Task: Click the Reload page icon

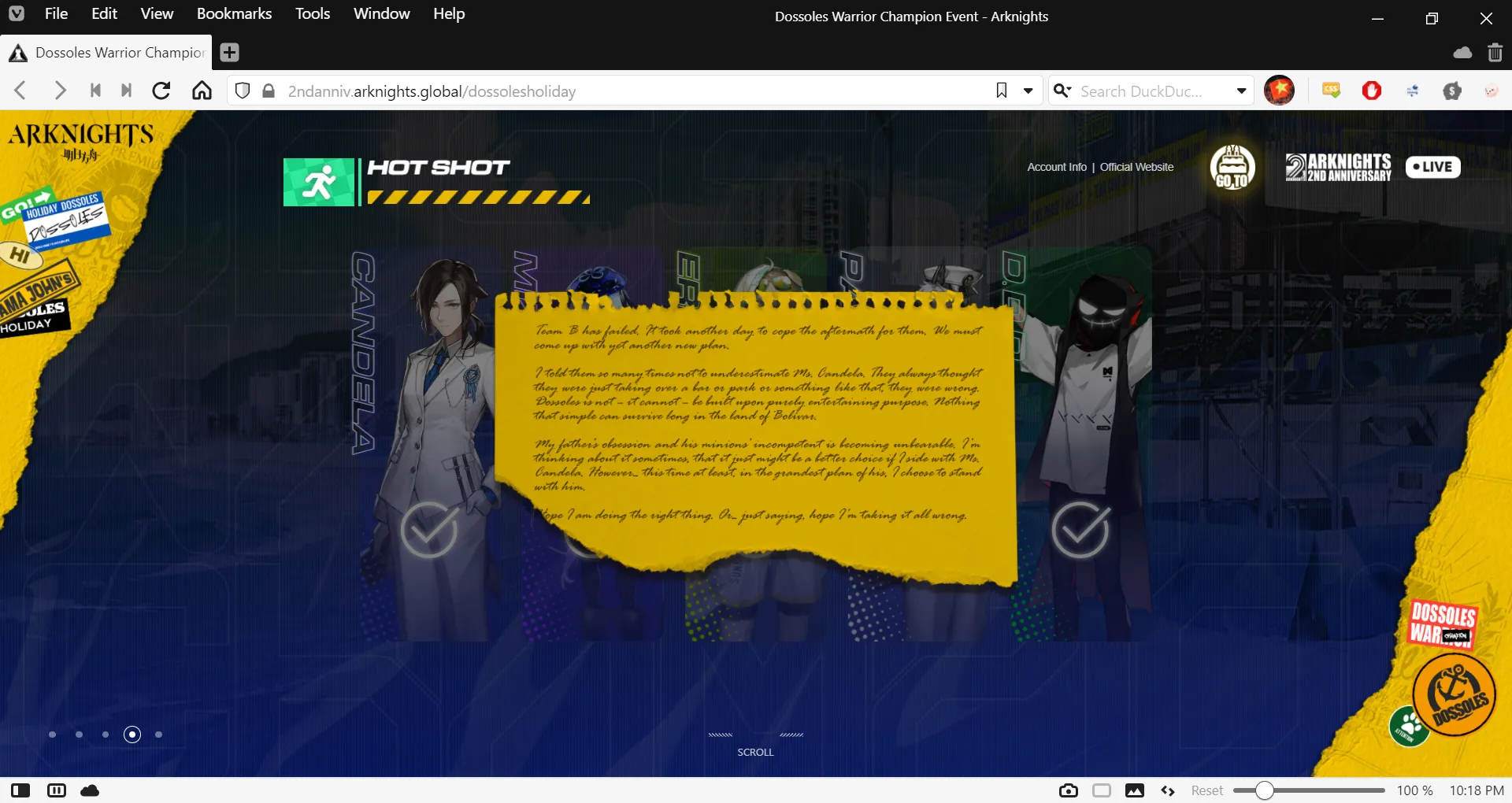Action: pyautogui.click(x=161, y=91)
